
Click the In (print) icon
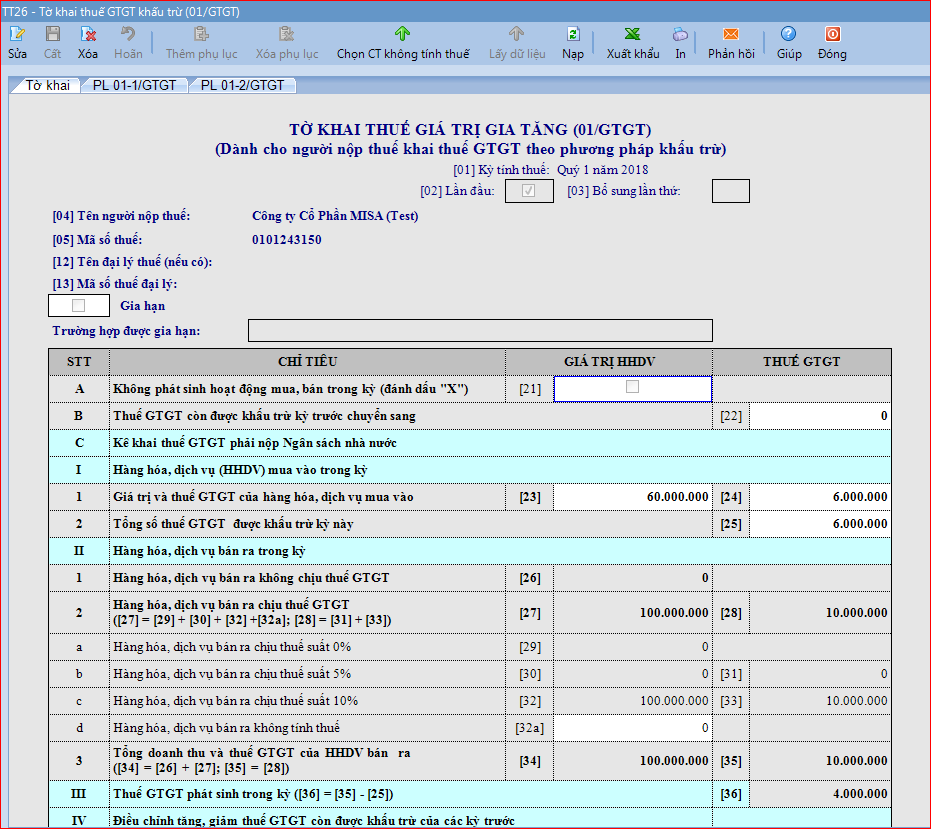680,34
